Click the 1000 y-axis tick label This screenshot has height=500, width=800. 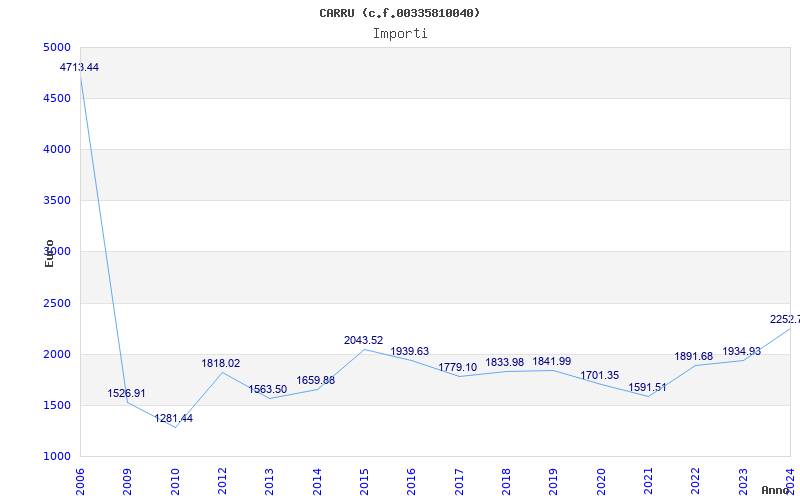click(57, 456)
